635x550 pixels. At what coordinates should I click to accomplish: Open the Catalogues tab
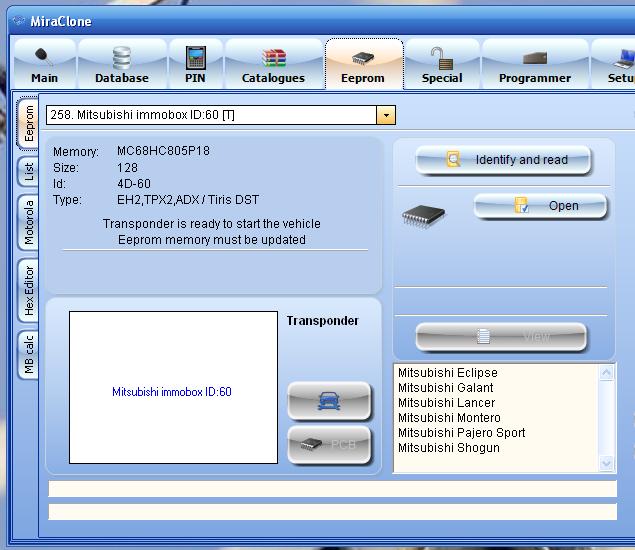(x=273, y=64)
